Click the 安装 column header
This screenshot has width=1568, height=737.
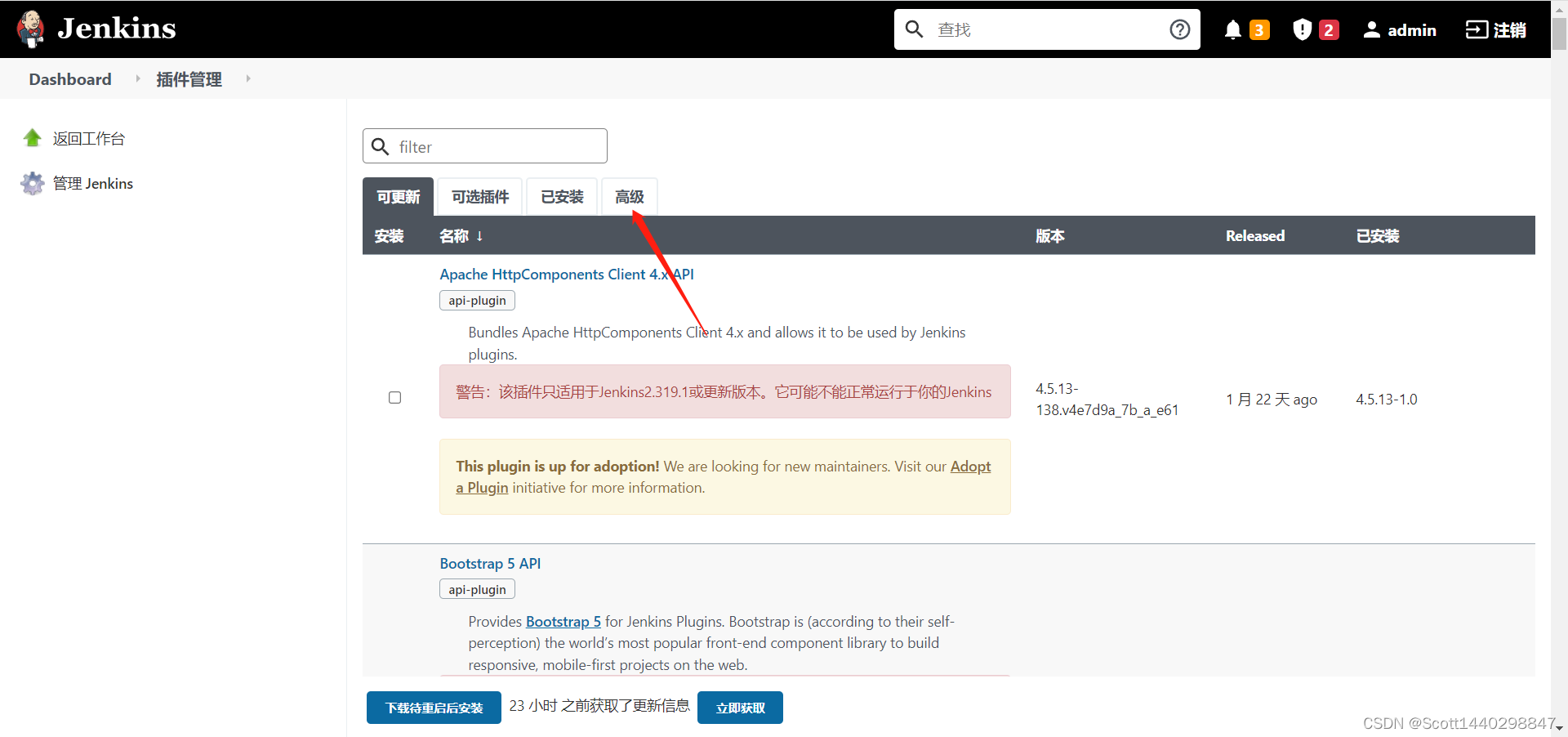(389, 236)
